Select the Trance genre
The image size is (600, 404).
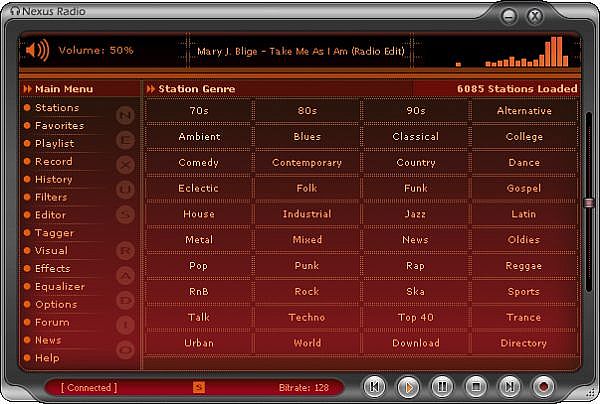[524, 317]
